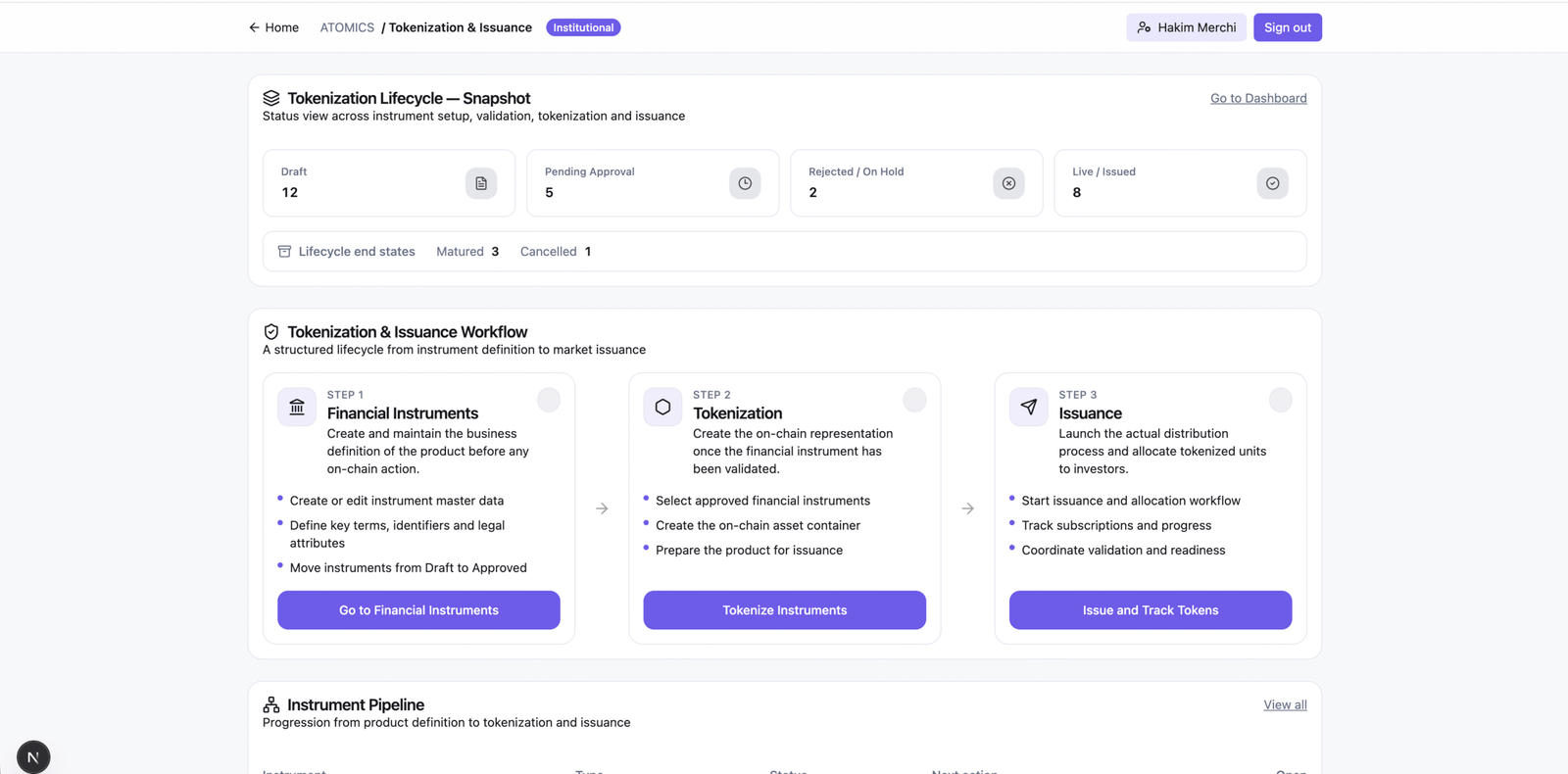Open View all in Instrument Pipeline
1568x774 pixels.
pos(1285,704)
